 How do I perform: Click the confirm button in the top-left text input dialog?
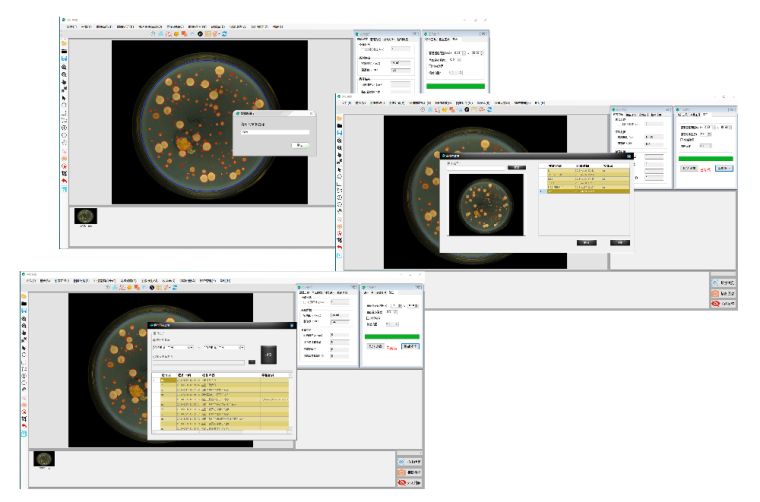298,145
